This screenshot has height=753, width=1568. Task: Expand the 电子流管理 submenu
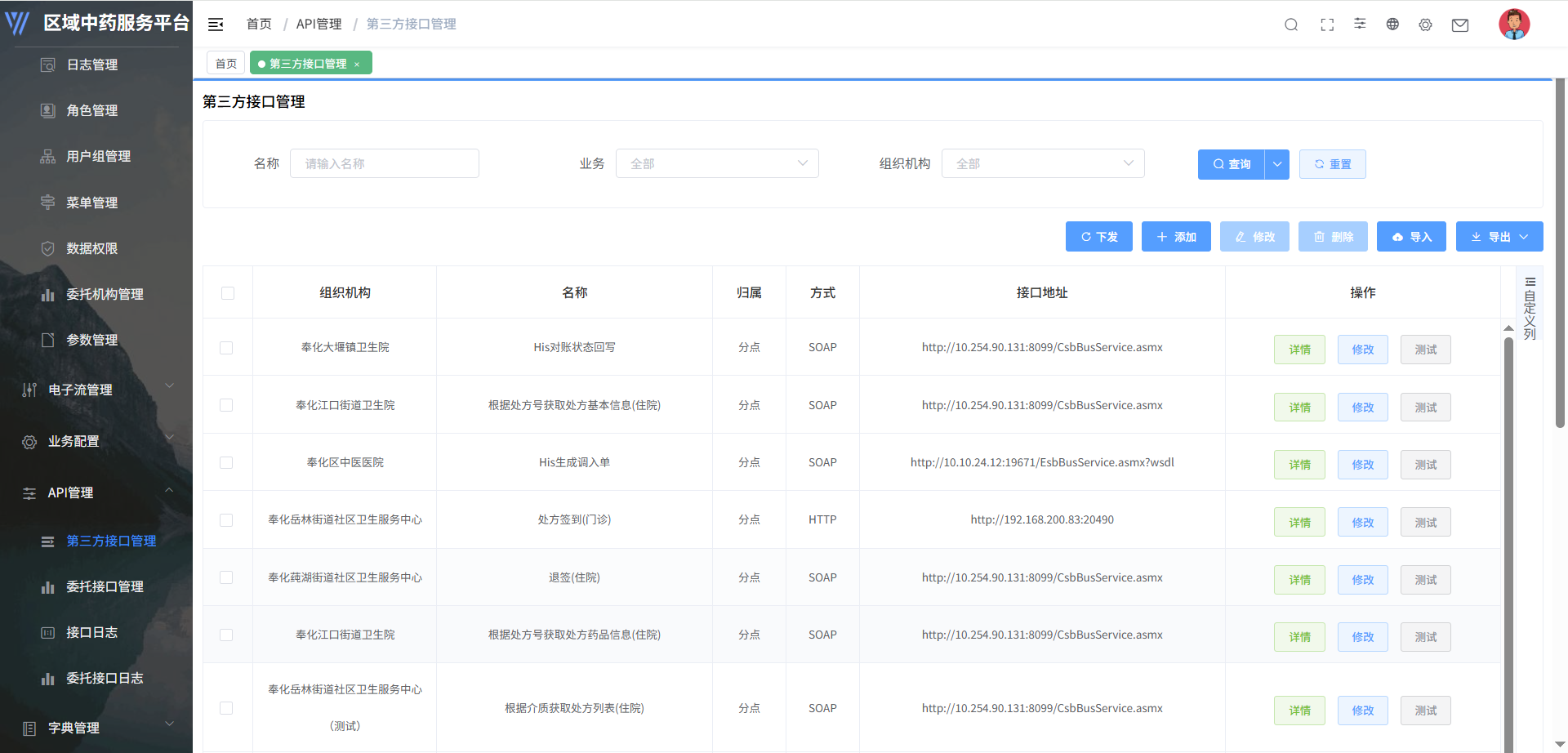point(96,390)
